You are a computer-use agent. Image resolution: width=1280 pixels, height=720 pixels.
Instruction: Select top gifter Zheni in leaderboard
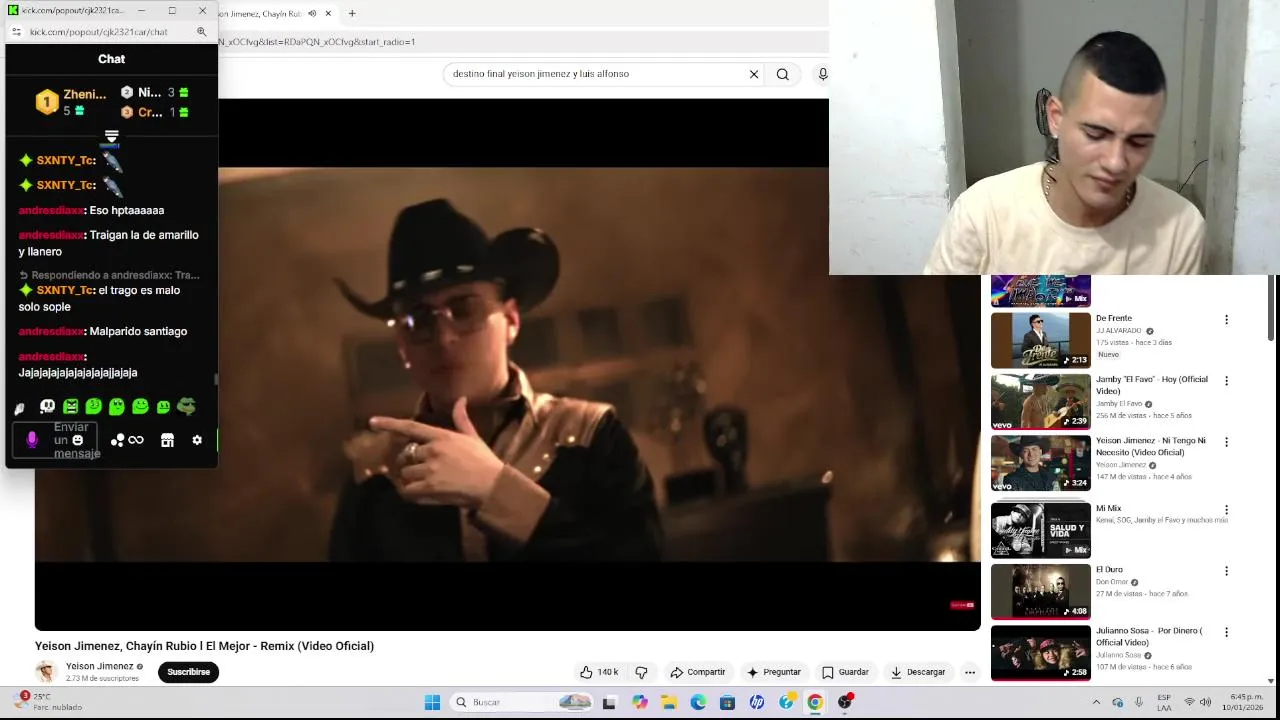click(70, 101)
